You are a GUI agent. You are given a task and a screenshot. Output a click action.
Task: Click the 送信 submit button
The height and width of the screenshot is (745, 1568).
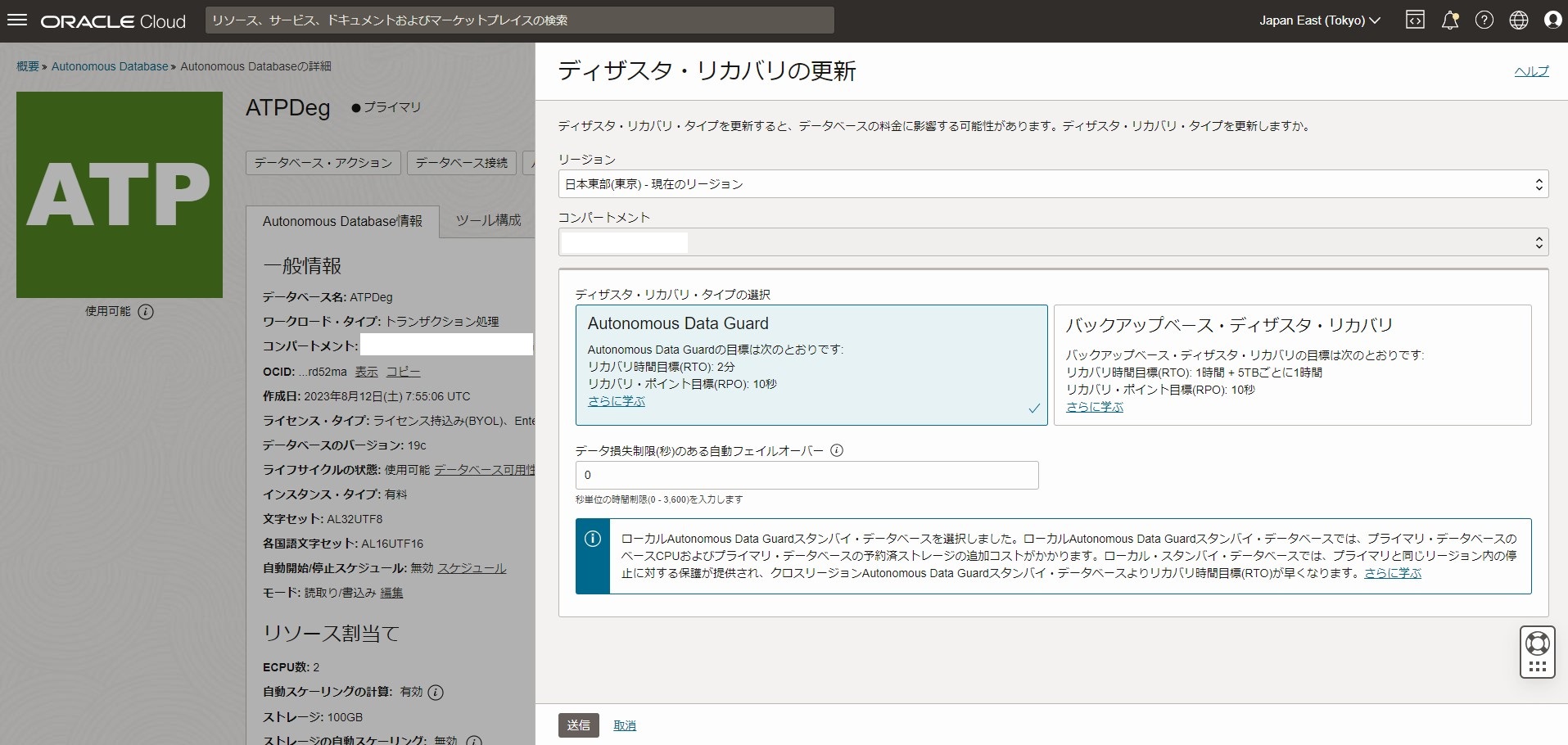[x=578, y=725]
